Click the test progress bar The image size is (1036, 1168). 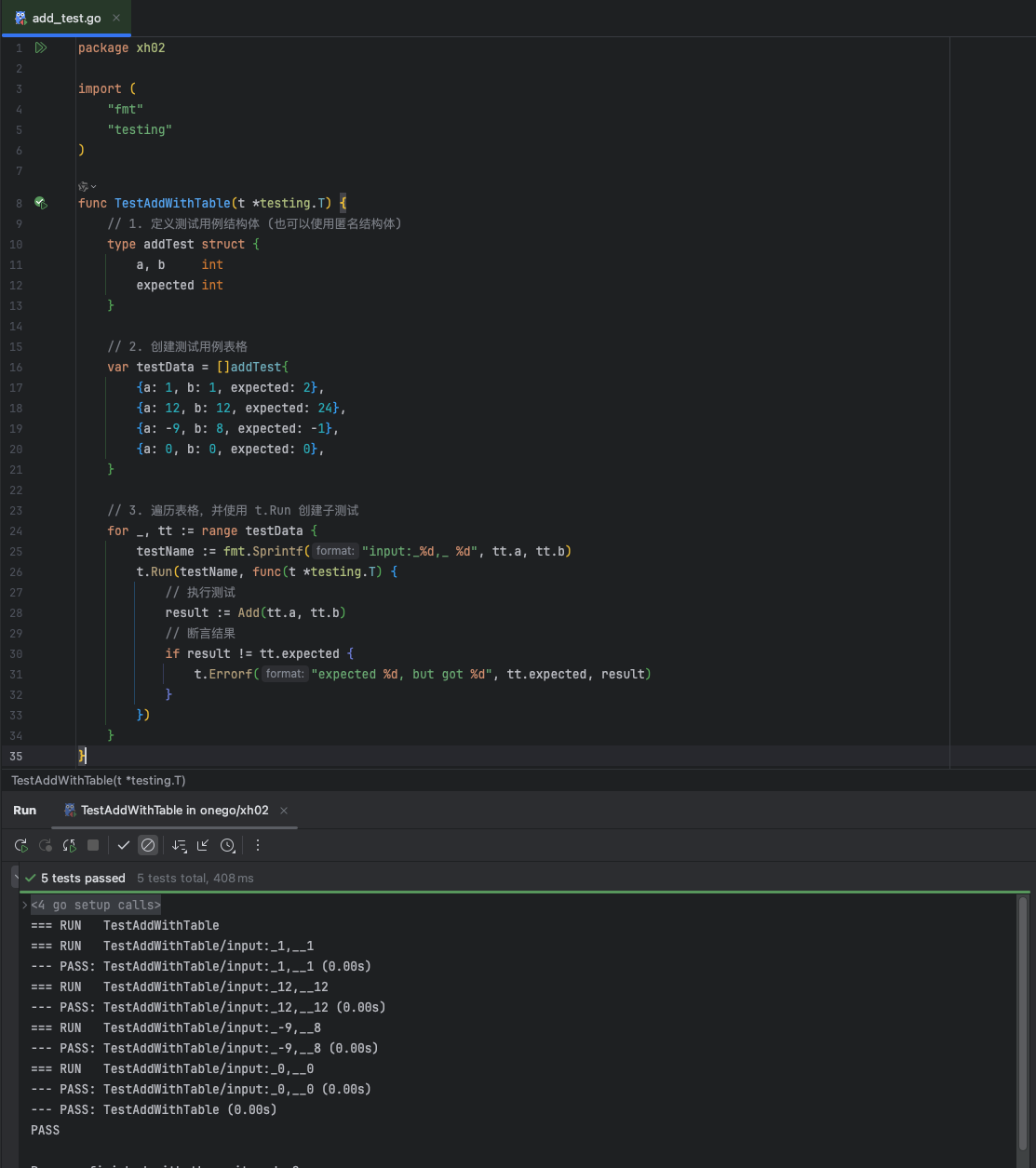coord(526,892)
